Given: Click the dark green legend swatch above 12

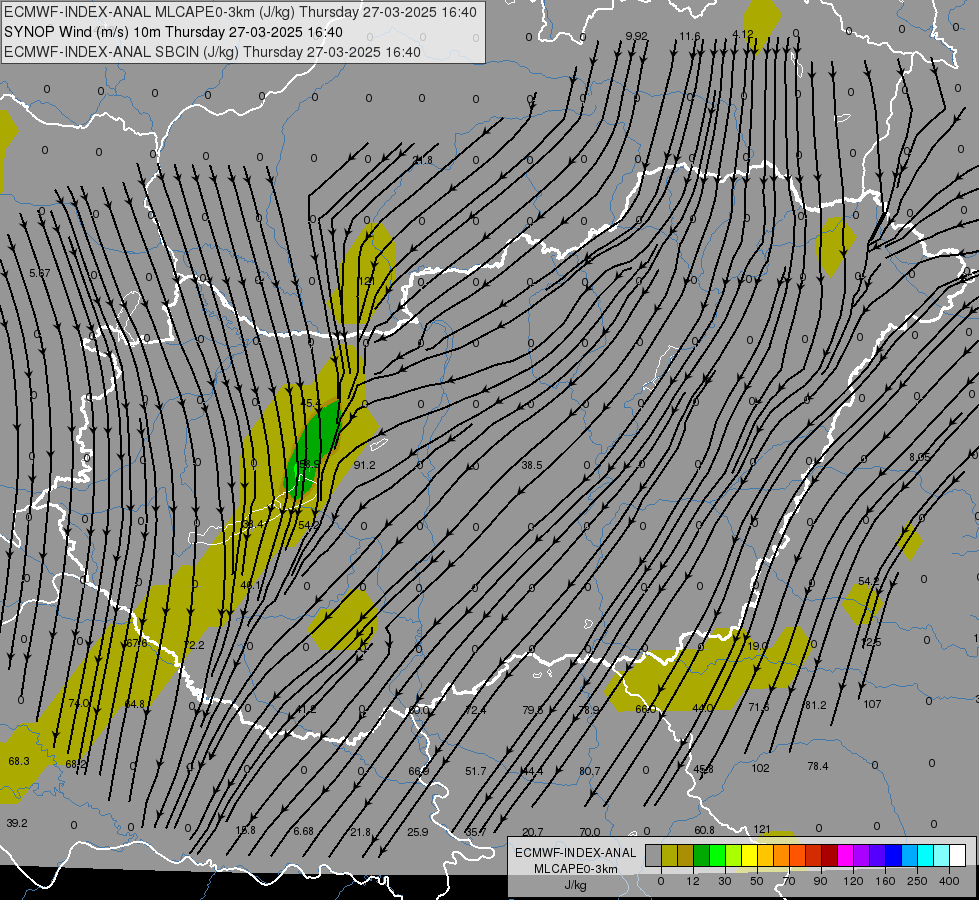Looking at the screenshot, I should coord(701,855).
